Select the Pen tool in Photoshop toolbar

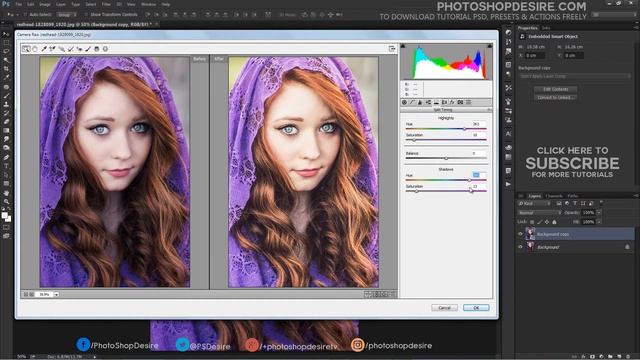[x=6, y=157]
